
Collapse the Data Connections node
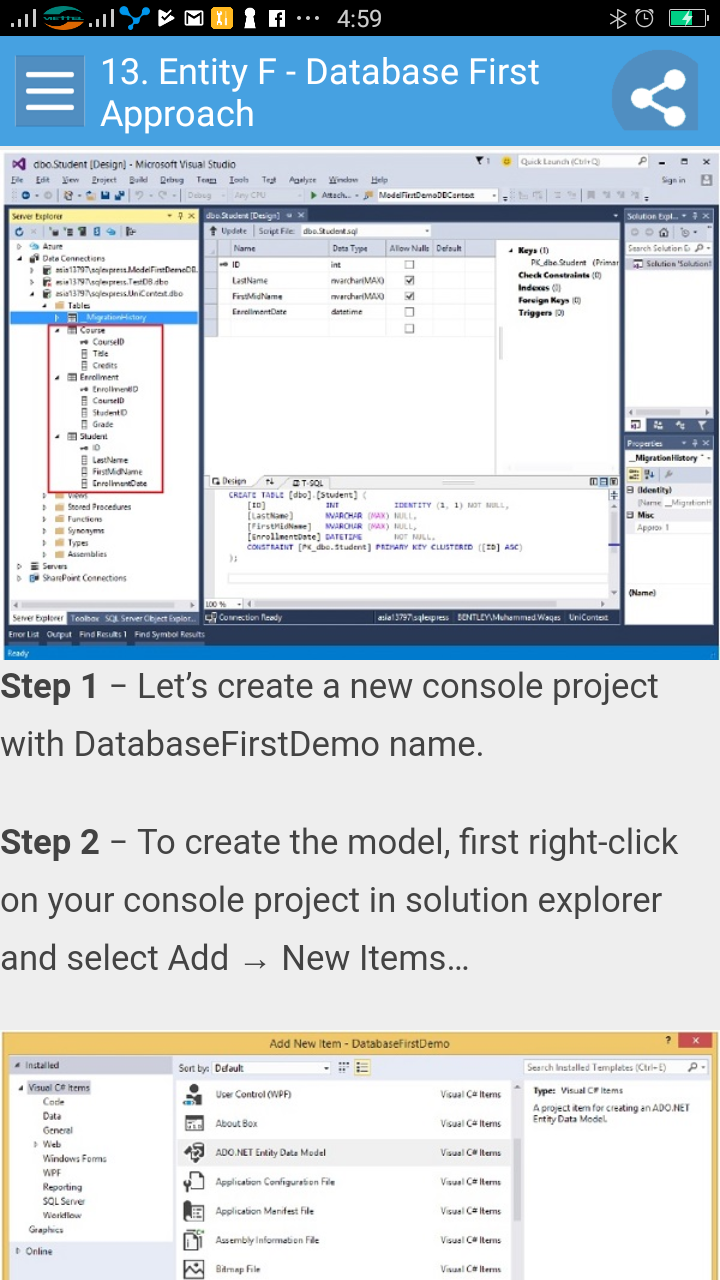[x=19, y=258]
